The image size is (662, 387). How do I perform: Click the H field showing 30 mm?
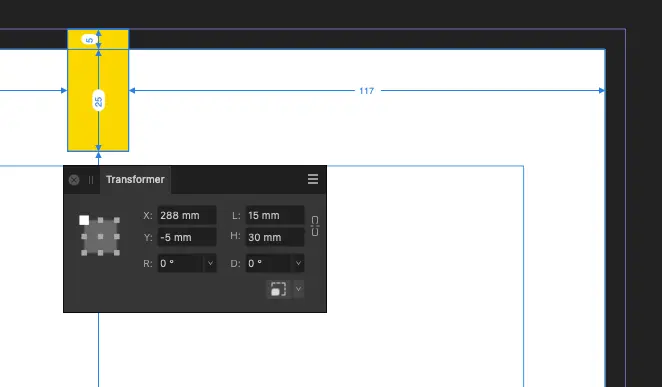click(275, 237)
